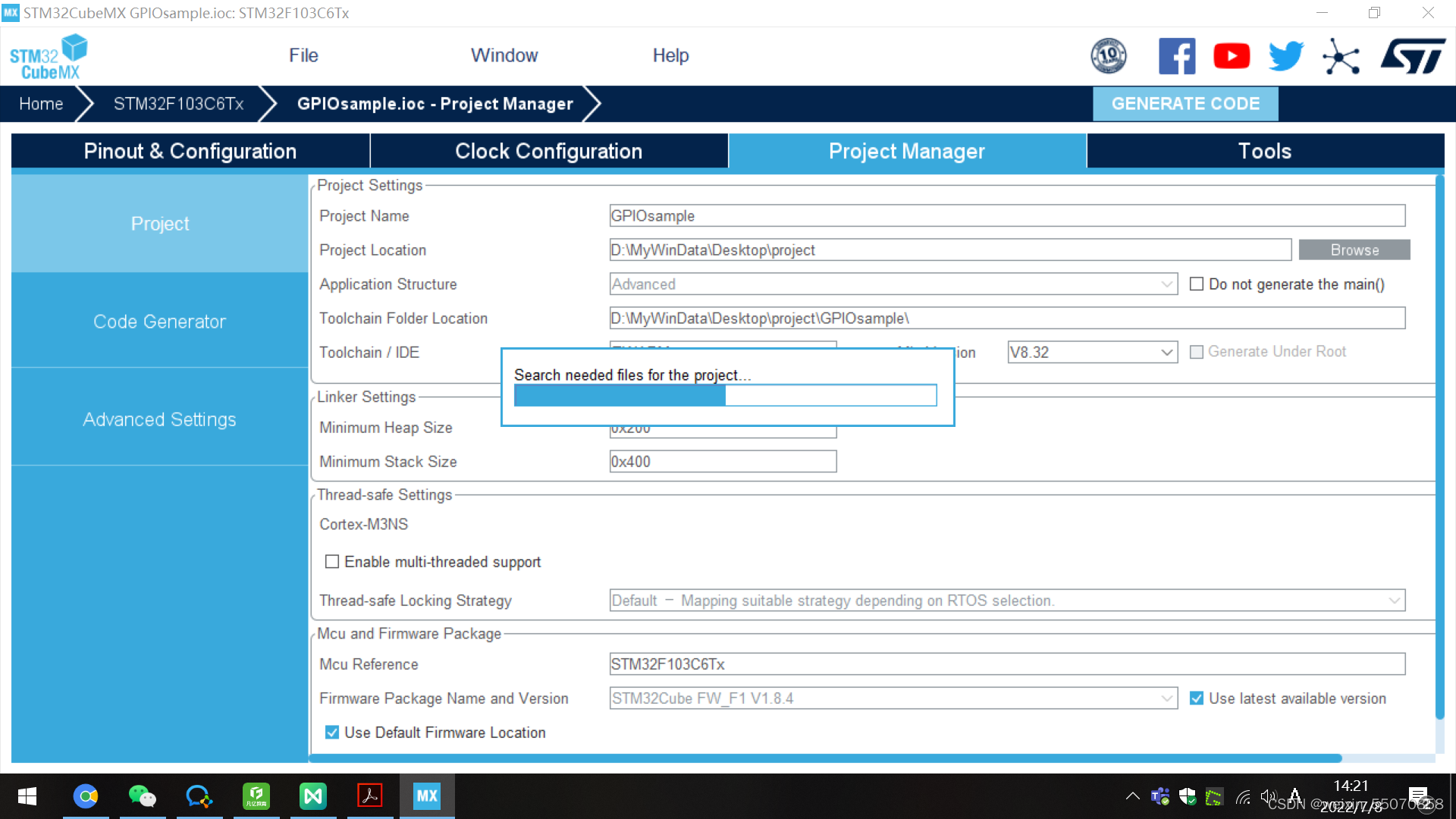
Task: Click the 10-year anniversary badge icon
Action: (x=1108, y=56)
